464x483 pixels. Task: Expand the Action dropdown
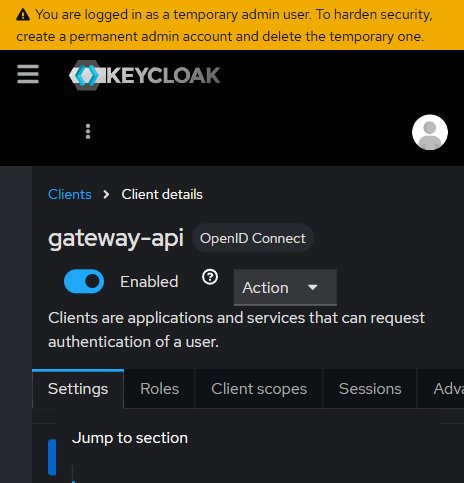[x=285, y=287]
